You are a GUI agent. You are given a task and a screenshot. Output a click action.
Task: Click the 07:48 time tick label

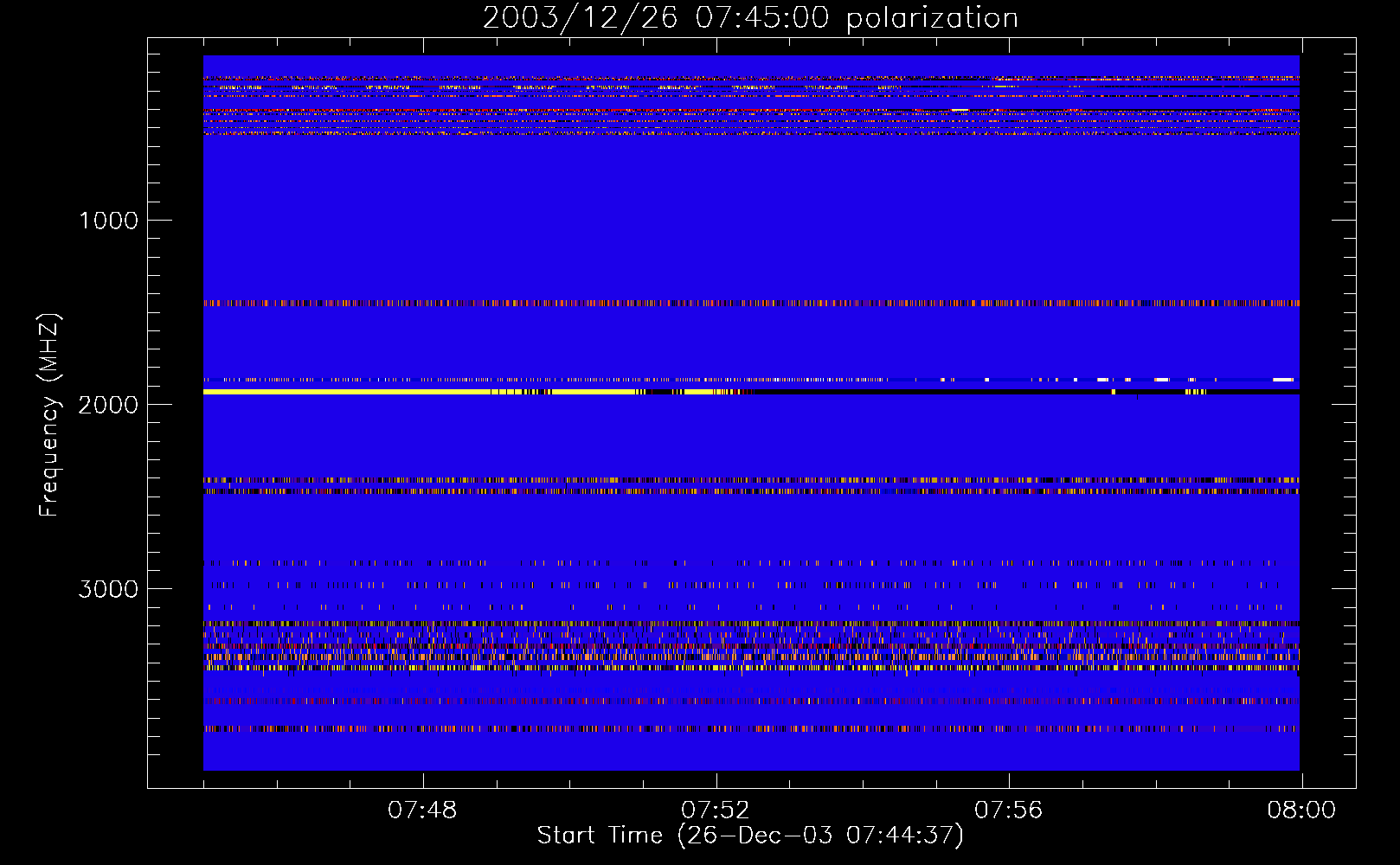click(x=422, y=811)
